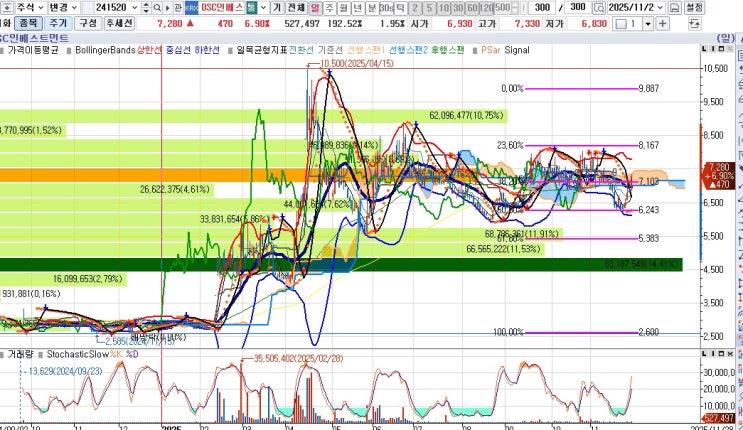
Task: Open the chart count dropdown arrow beside 1
Action: (x=648, y=23)
